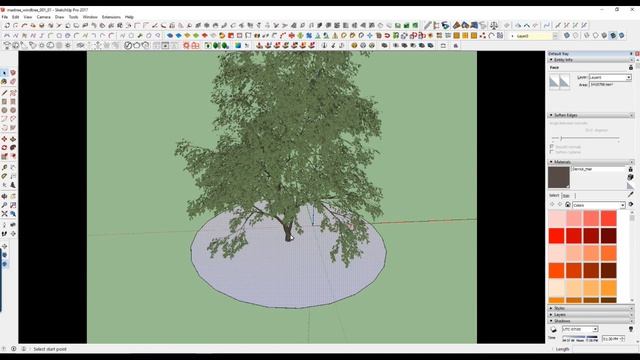
Task: Click the Create Material icon
Action: click(x=631, y=177)
